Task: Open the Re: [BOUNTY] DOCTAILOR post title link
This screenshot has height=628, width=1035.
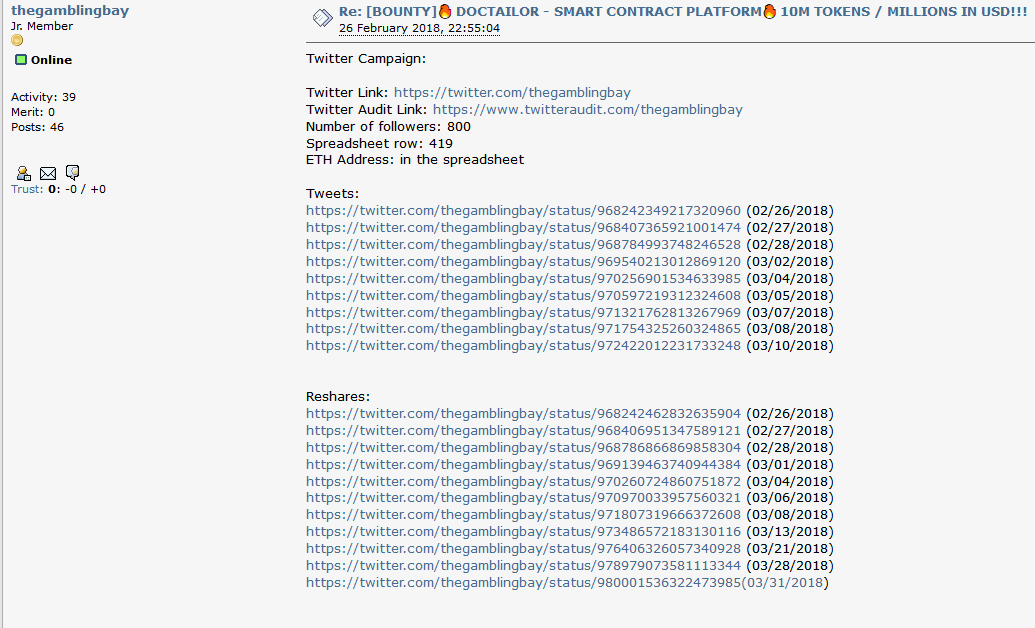Action: pos(683,11)
